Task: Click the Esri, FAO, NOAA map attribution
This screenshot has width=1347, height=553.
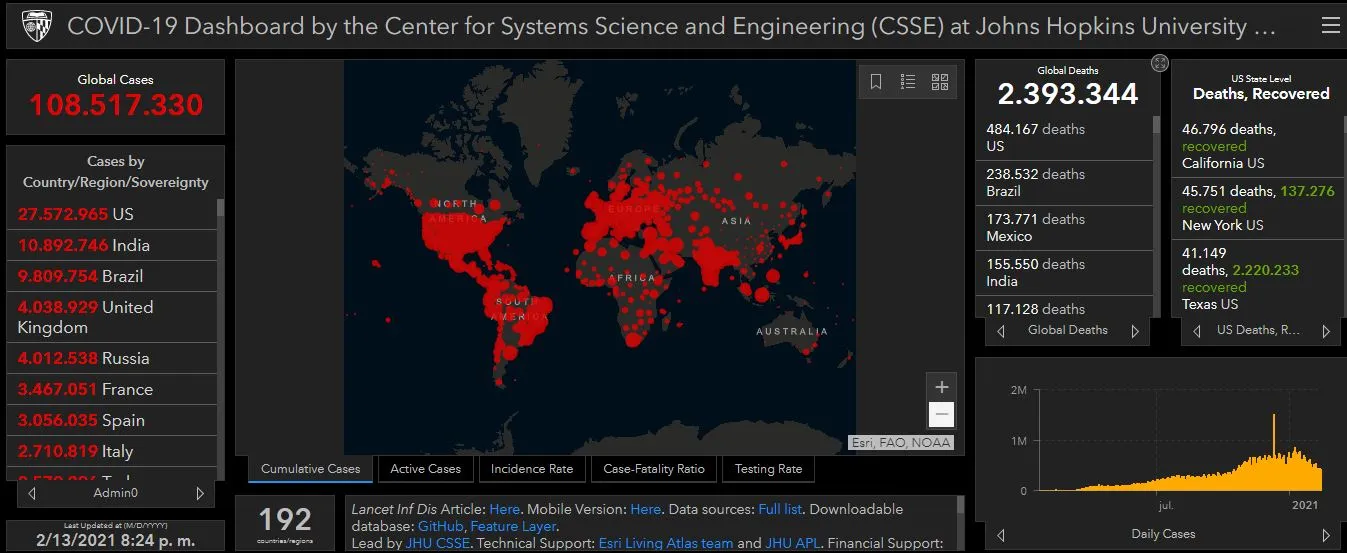Action: coord(901,442)
